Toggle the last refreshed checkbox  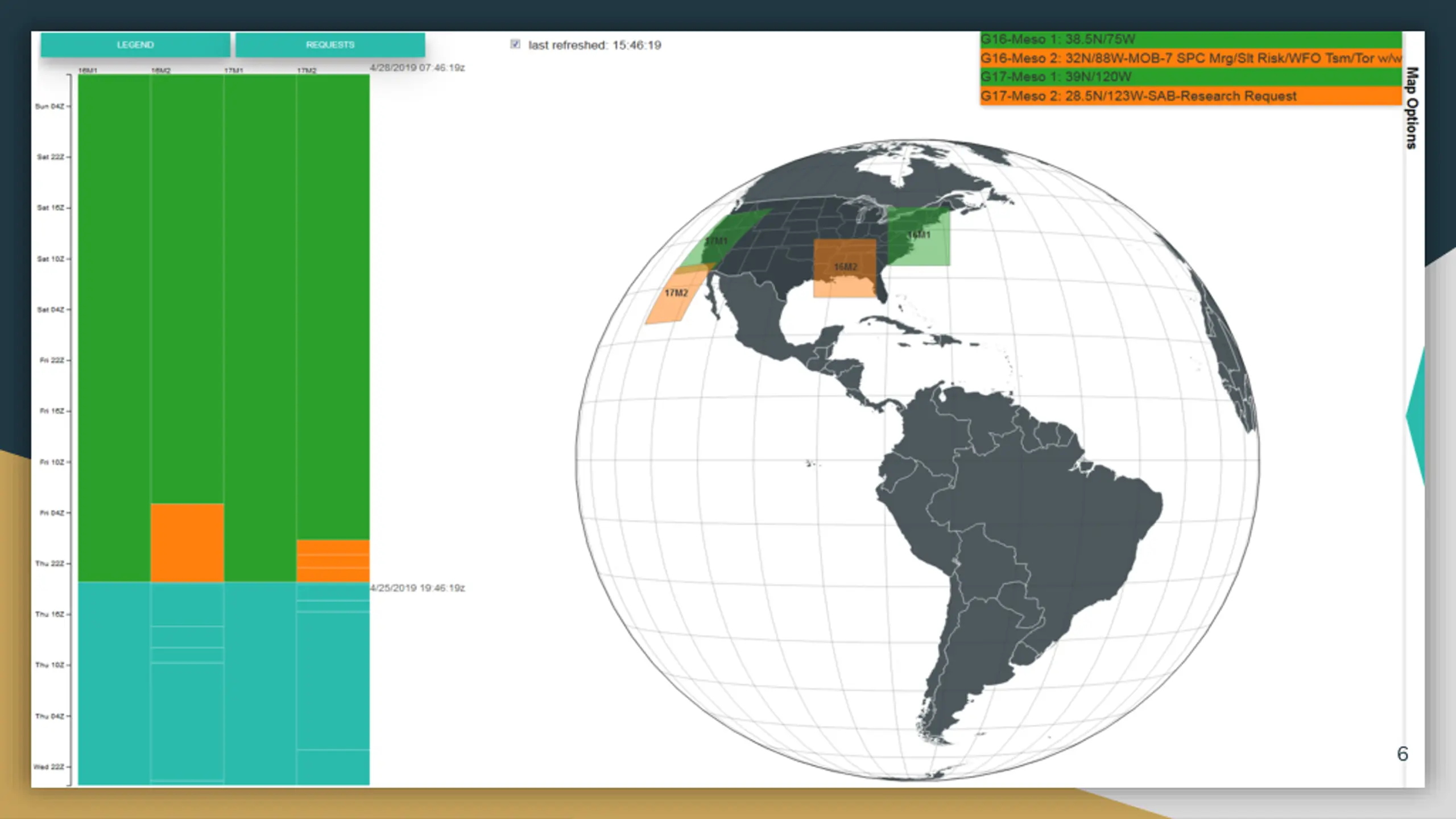(x=515, y=44)
